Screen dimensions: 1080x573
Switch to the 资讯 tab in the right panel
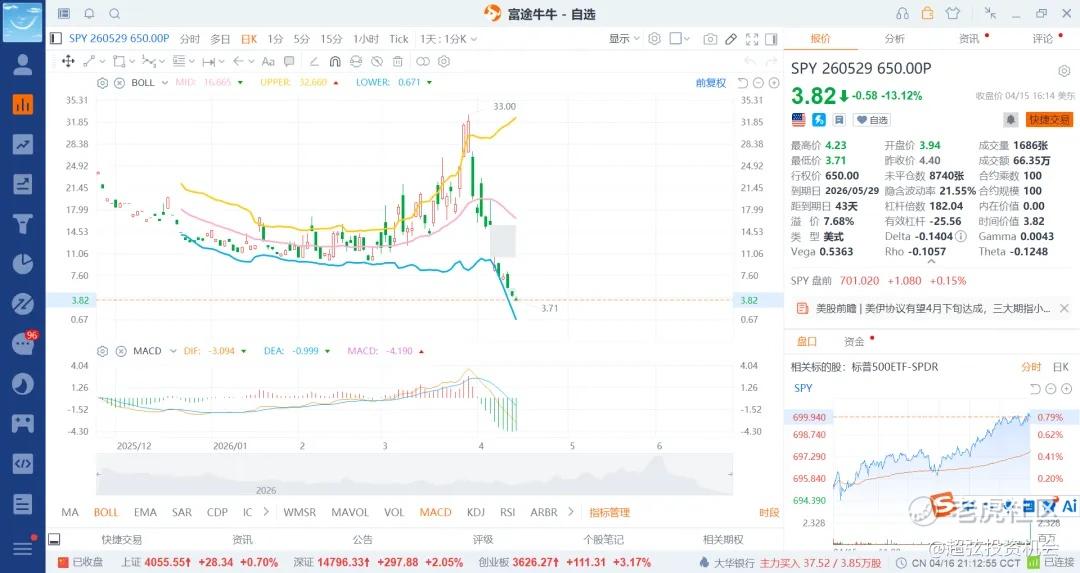(969, 39)
